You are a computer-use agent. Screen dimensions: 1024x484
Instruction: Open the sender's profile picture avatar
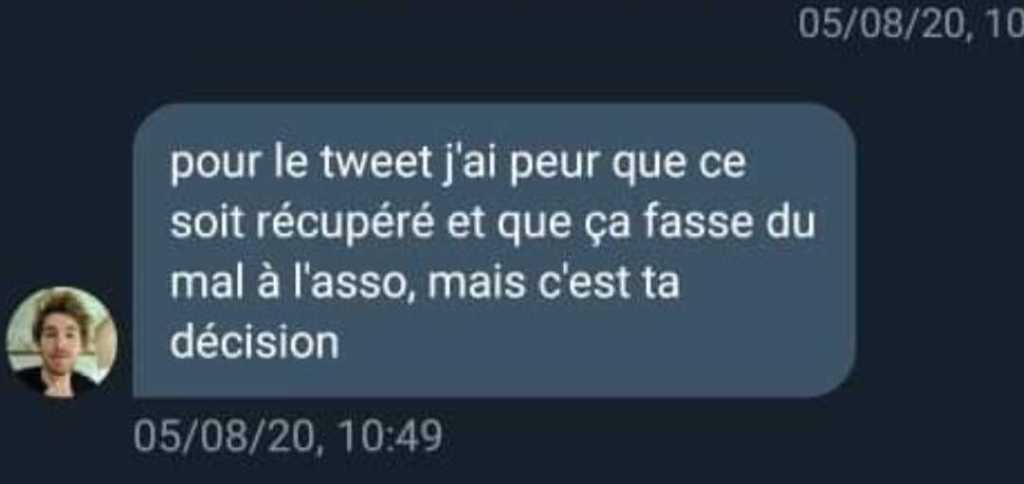click(61, 342)
